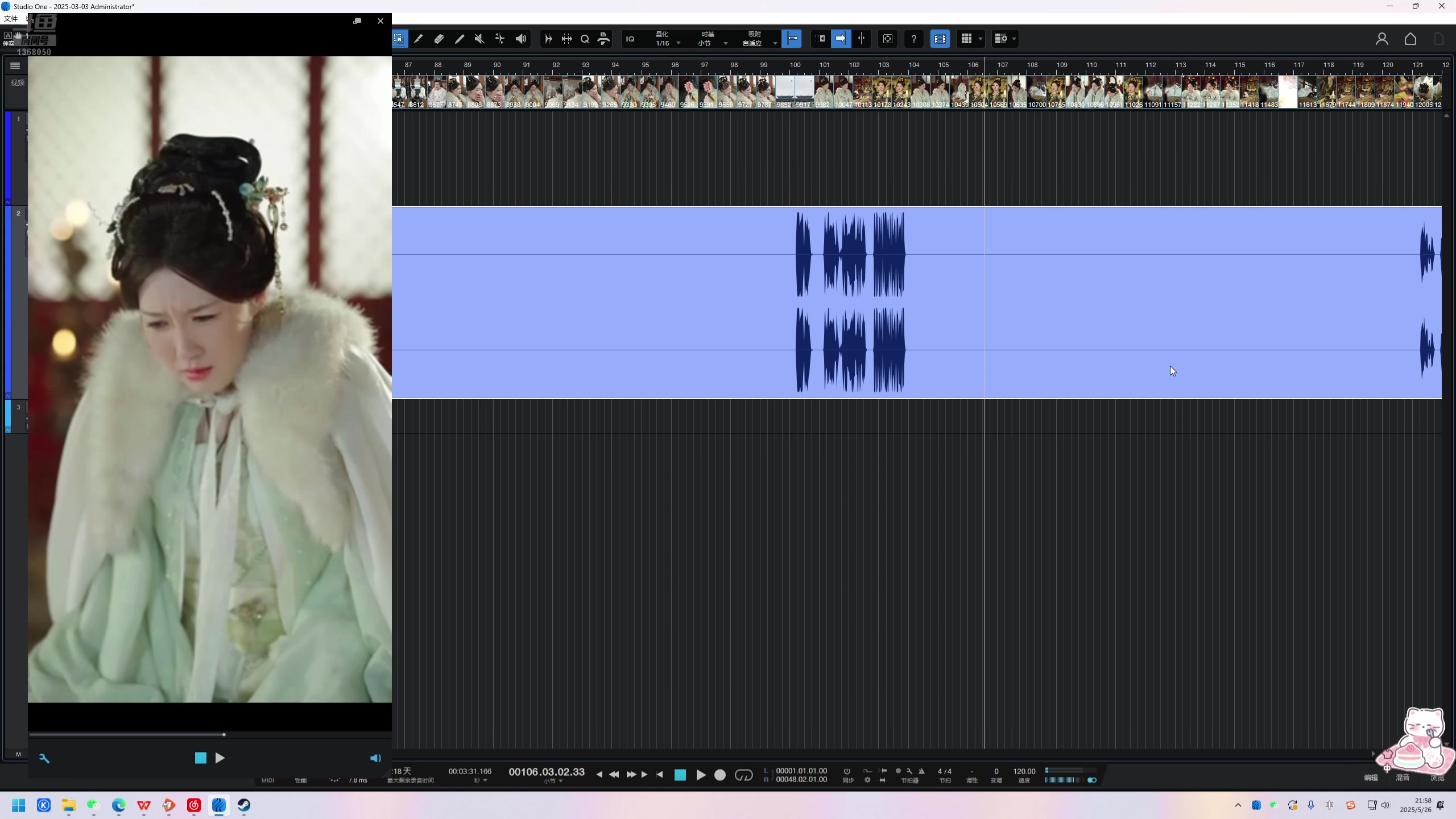
Task: Detach the video player window
Action: 357,21
